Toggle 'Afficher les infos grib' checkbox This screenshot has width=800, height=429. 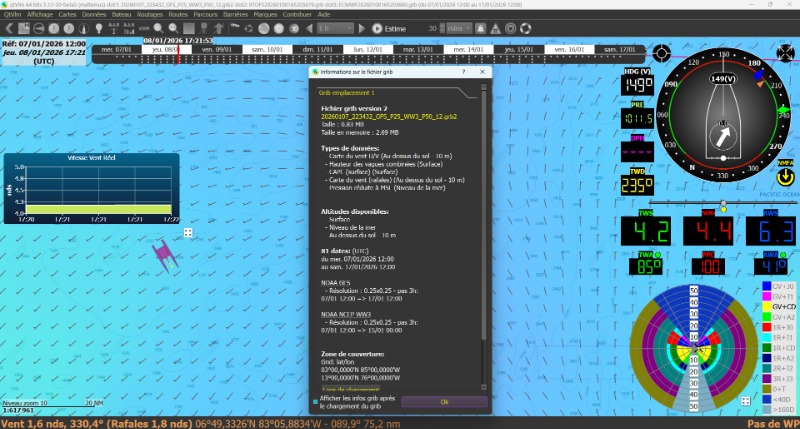click(317, 401)
